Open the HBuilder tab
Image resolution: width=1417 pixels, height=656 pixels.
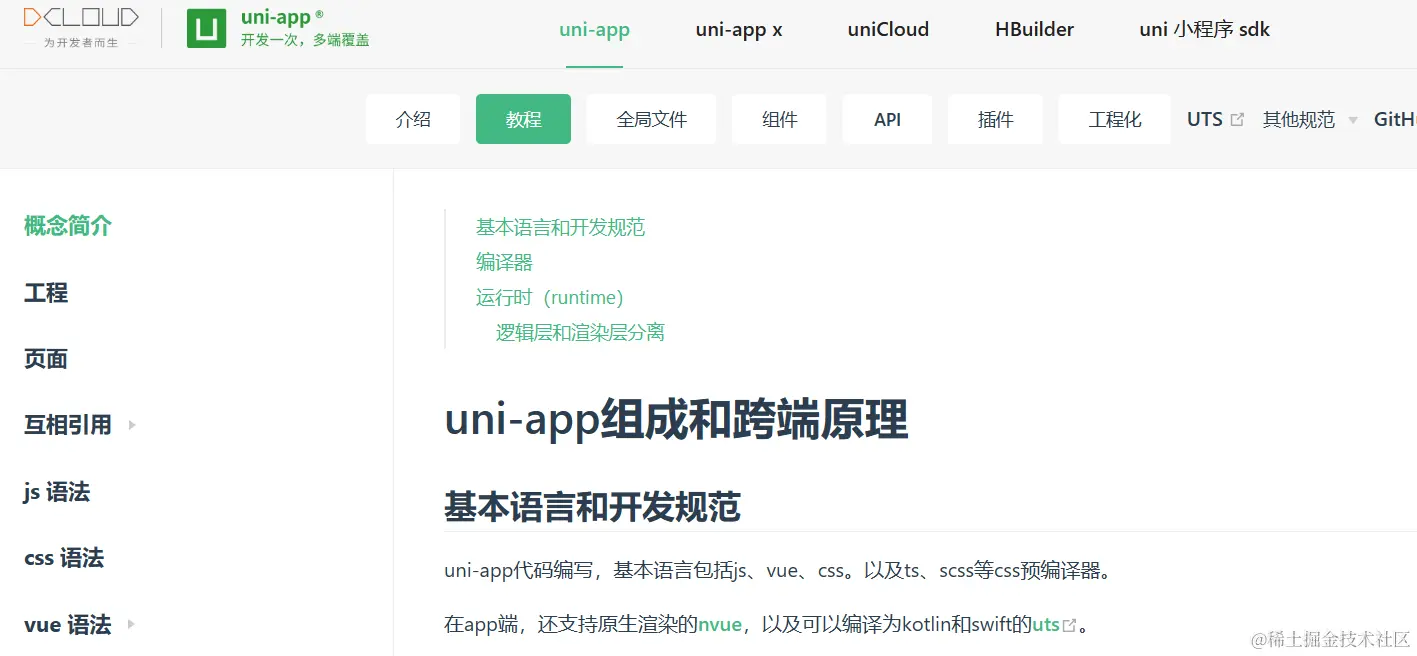point(1034,30)
